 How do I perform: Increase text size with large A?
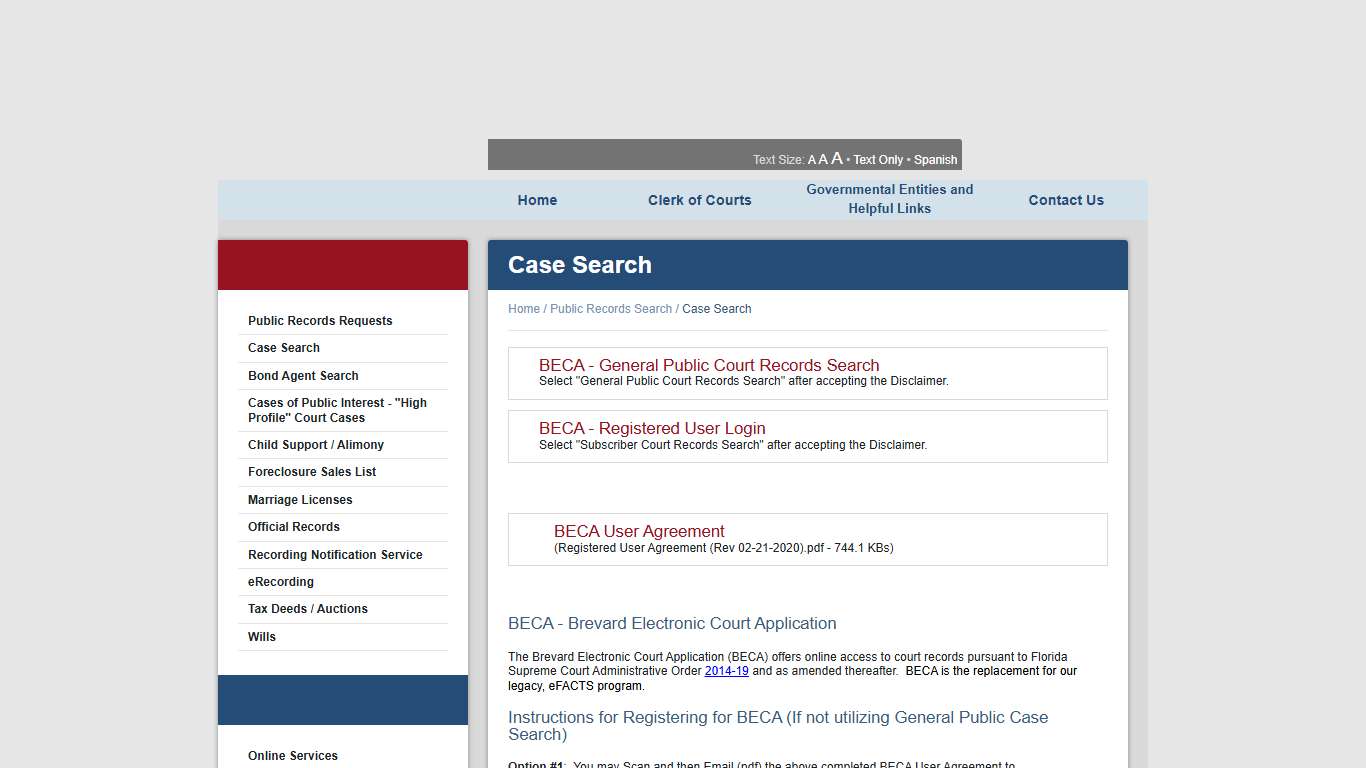[837, 158]
